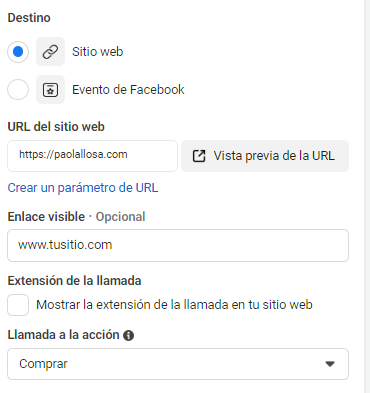Click the Mostrar la extensión de la llamada label text

coord(174,305)
